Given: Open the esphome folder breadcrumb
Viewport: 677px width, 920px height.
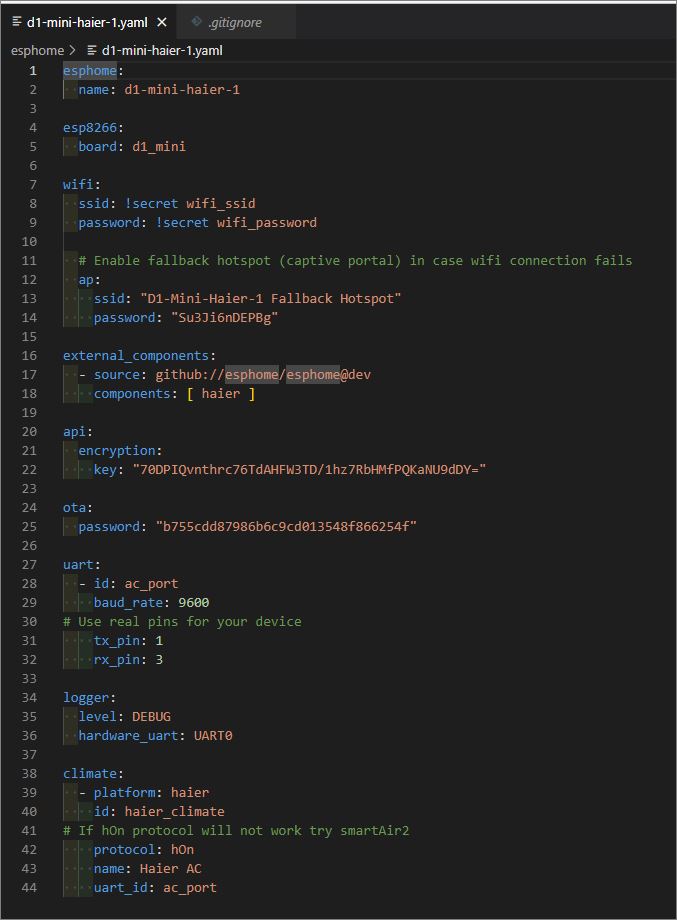Looking at the screenshot, I should [x=37, y=50].
